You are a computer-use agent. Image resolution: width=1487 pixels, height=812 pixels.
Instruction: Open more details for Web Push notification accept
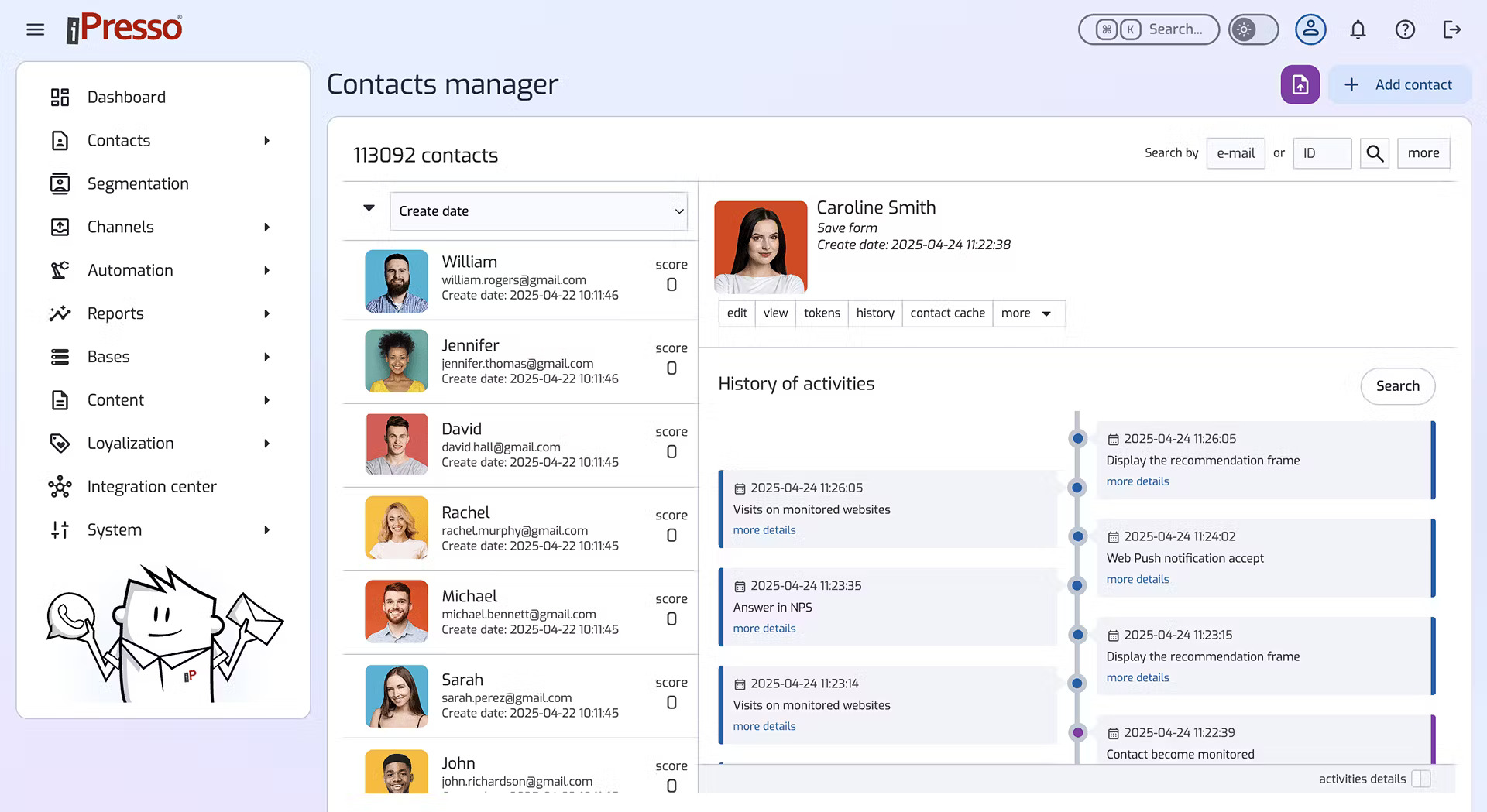click(1138, 580)
